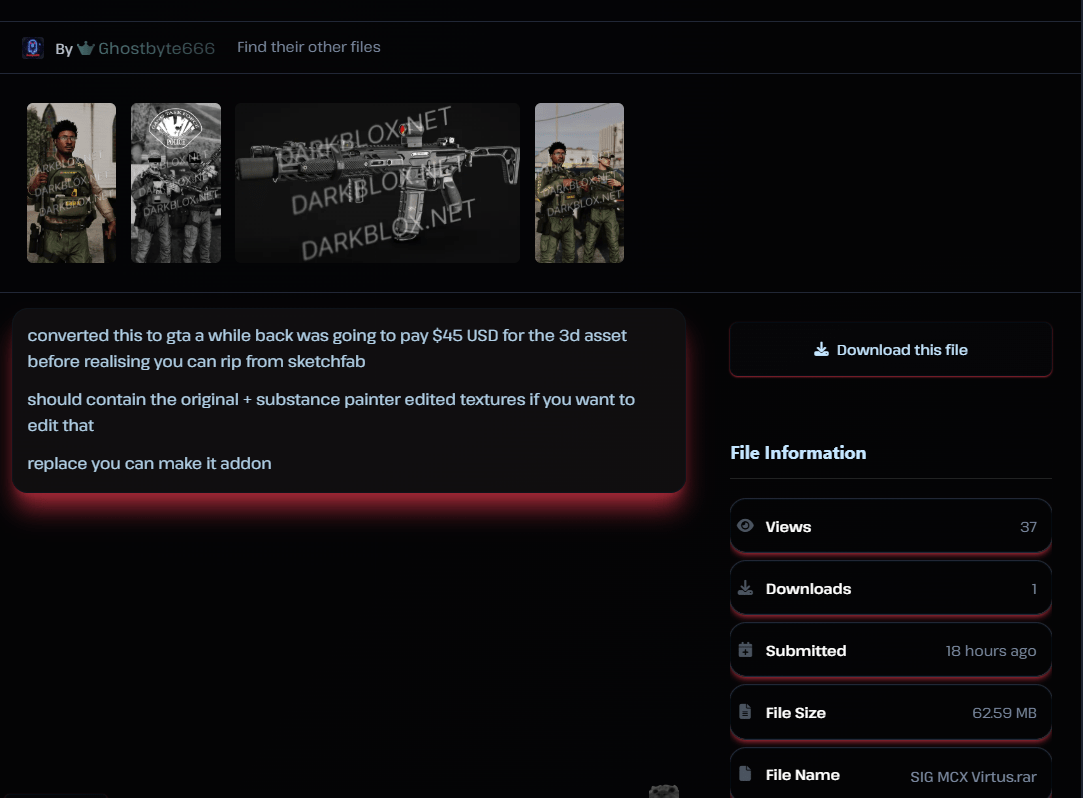Click the file icon in the File Name row

(745, 774)
